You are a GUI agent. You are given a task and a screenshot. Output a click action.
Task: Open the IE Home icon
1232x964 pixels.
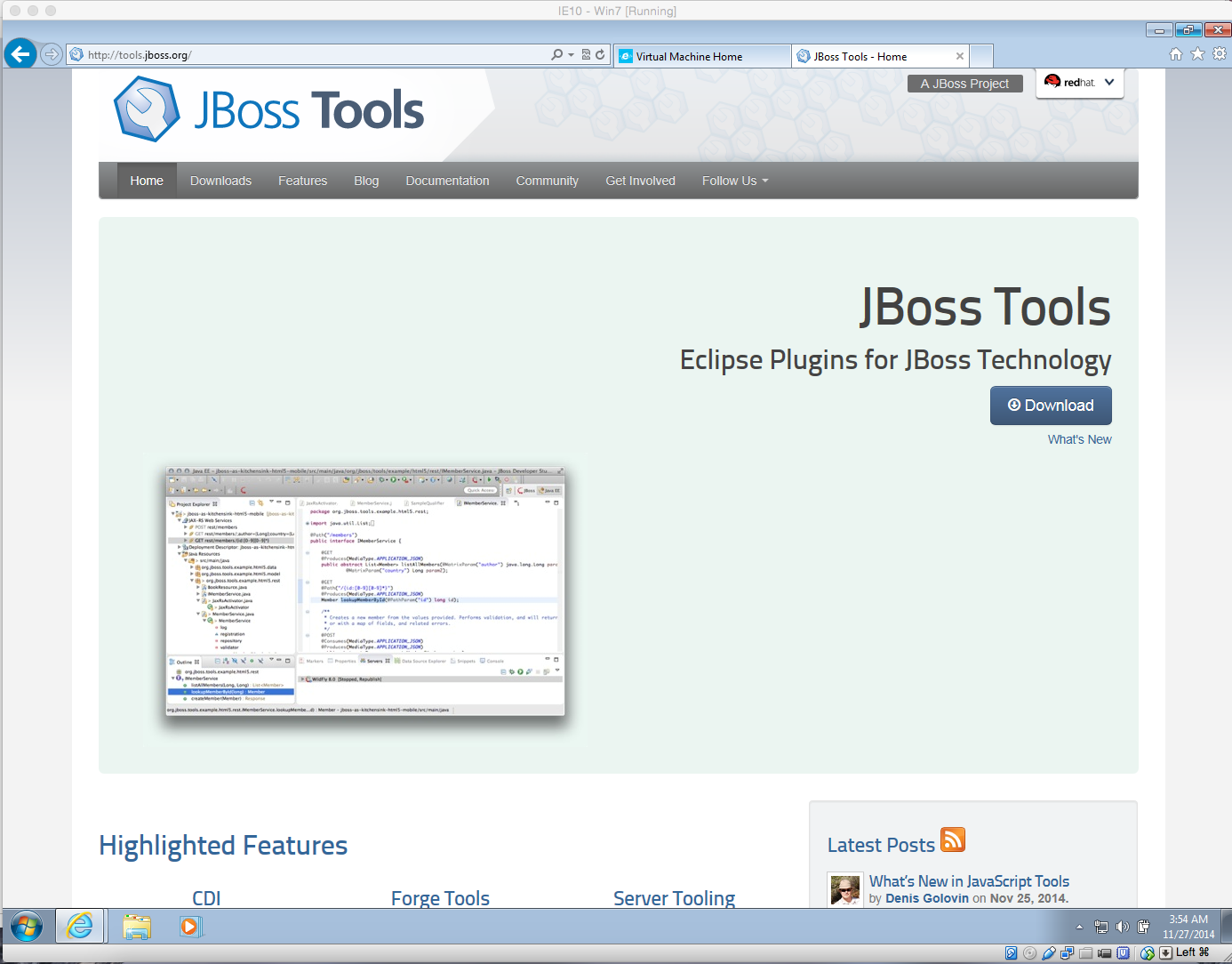coord(1176,54)
